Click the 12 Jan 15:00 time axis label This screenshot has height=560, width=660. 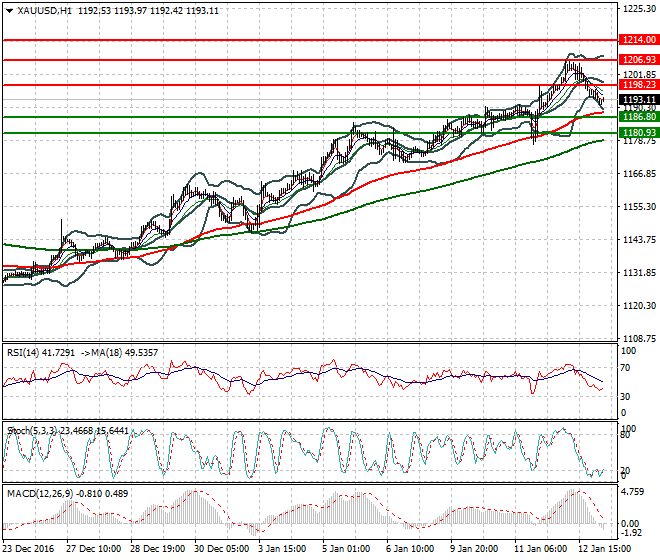tap(604, 549)
